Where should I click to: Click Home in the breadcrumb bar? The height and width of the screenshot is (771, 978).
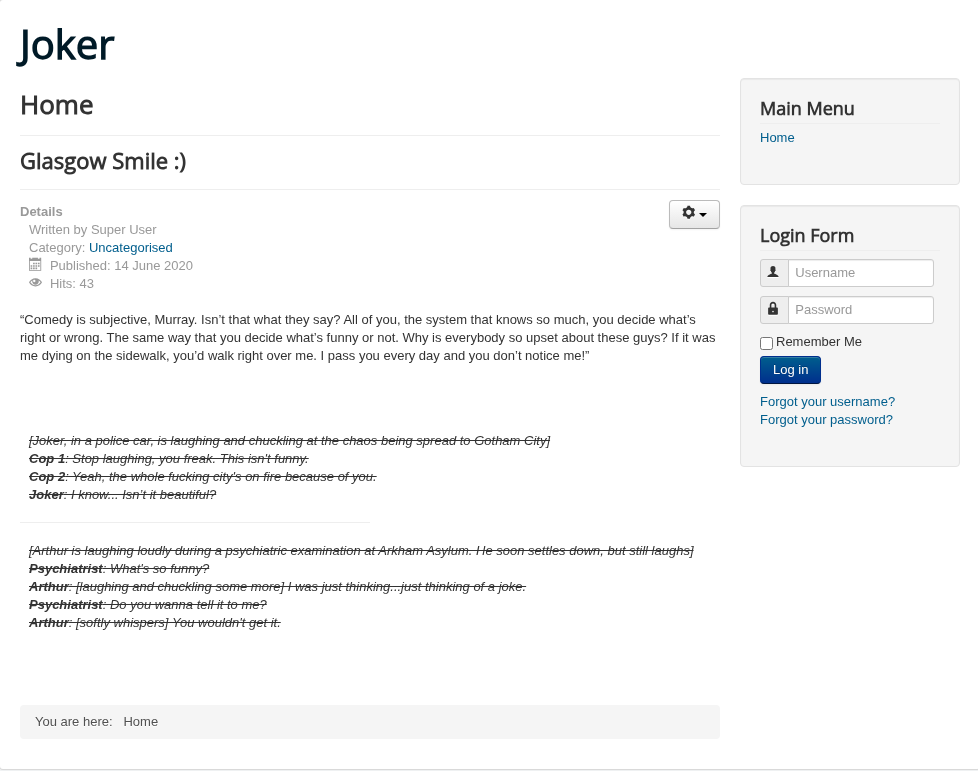coord(140,722)
